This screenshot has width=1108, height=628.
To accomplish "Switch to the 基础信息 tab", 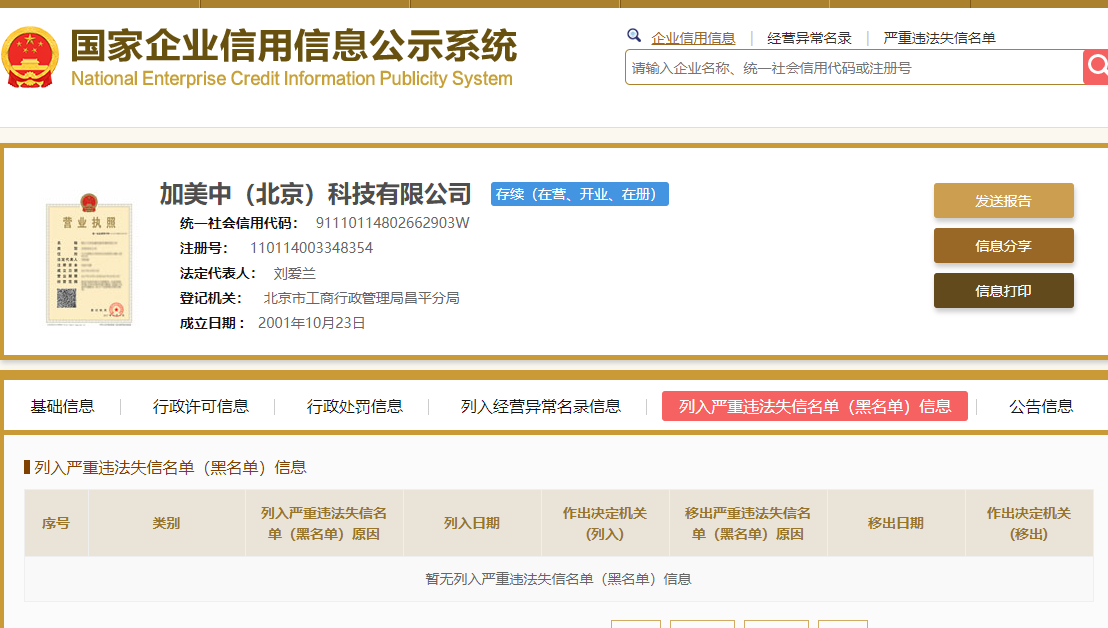I will tap(62, 406).
